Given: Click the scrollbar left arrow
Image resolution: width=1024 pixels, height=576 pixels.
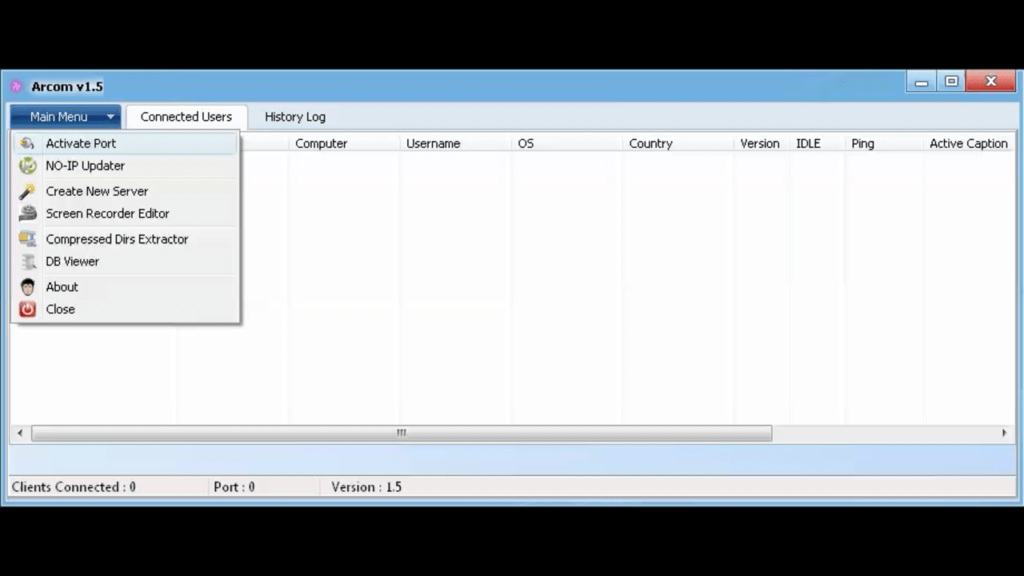Looking at the screenshot, I should [20, 433].
